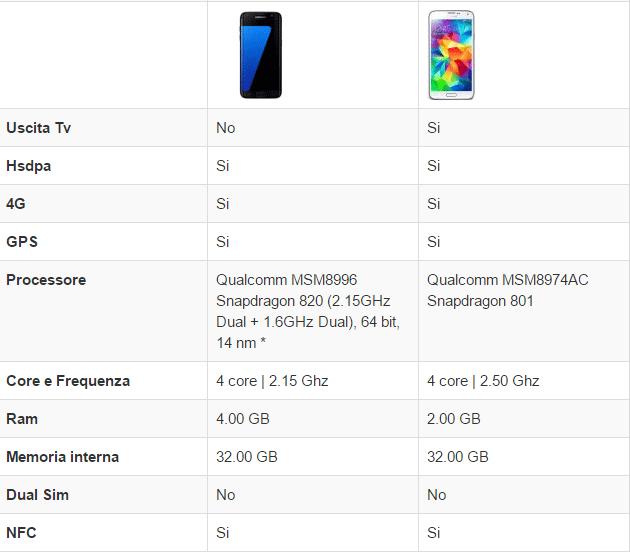Click the 2.00 GB Ram value
The image size is (630, 553).
[454, 419]
